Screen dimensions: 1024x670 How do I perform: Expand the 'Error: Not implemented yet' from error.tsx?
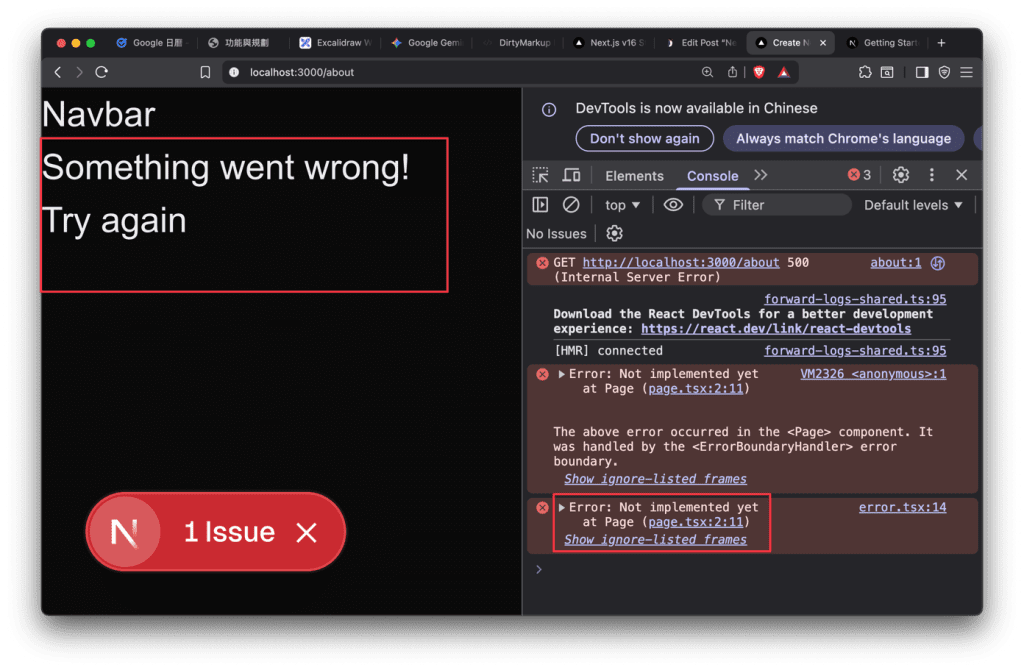(562, 508)
